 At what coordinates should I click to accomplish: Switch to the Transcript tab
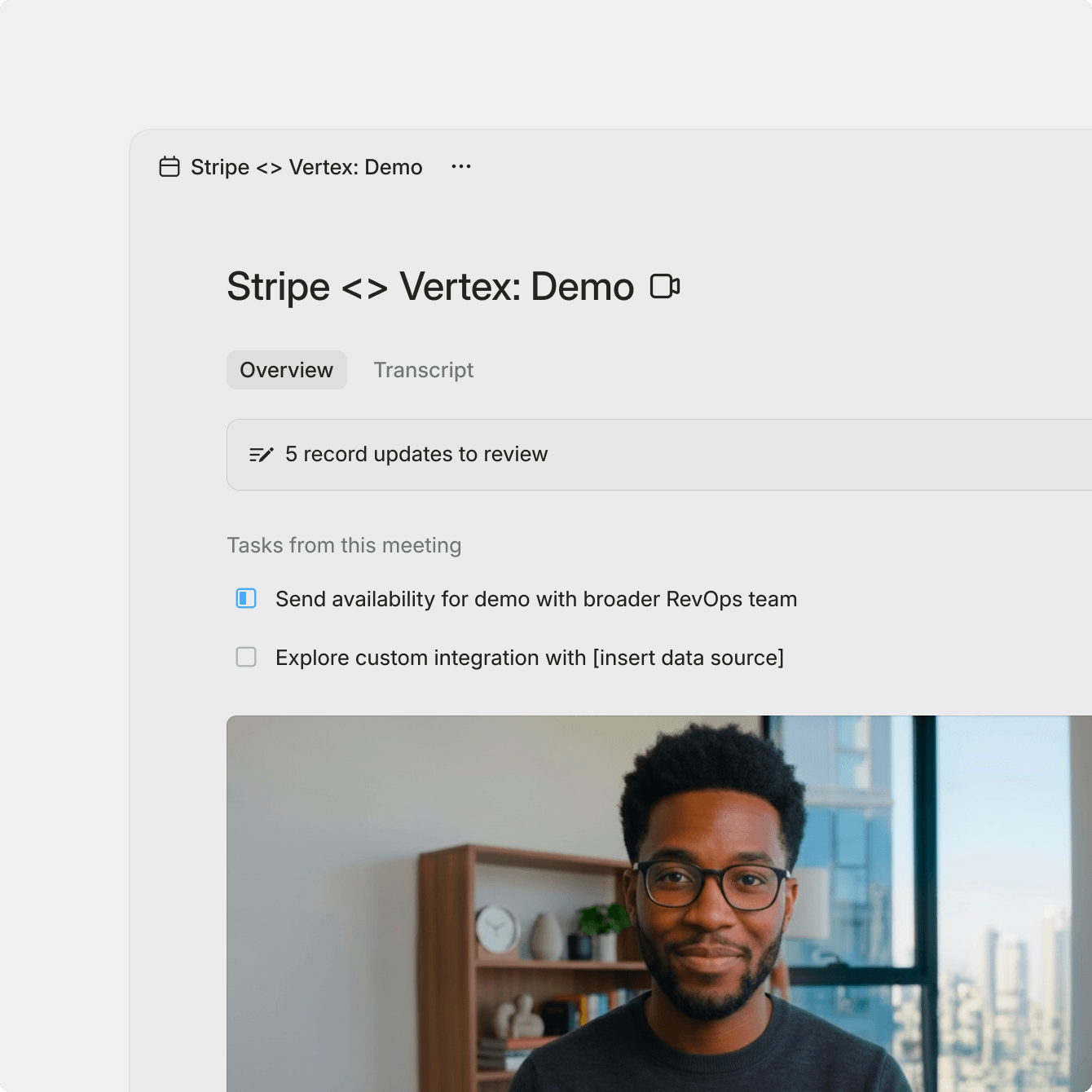pyautogui.click(x=424, y=370)
